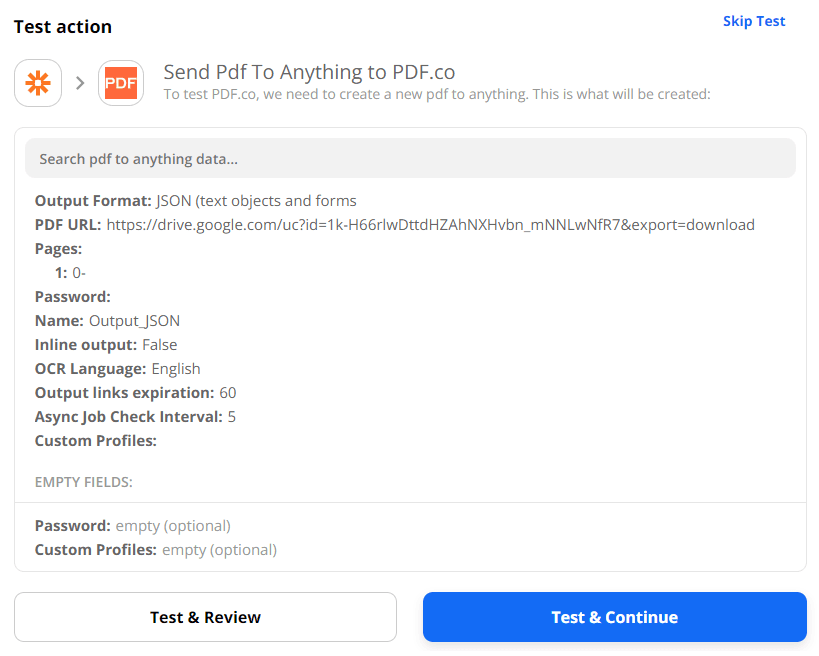Screen dimensions: 819x656
Task: Click the Zapier orange asterisk icon
Action: click(38, 83)
